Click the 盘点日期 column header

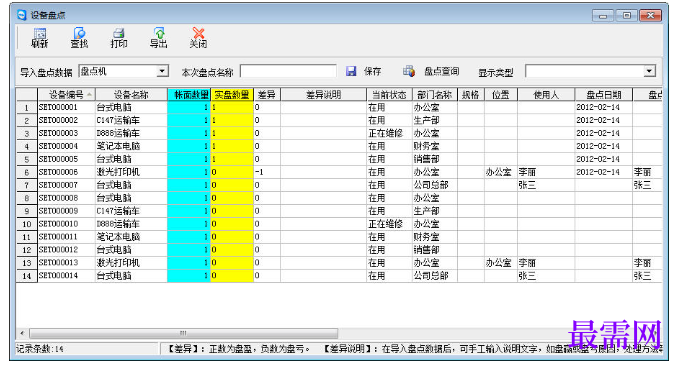[604, 95]
